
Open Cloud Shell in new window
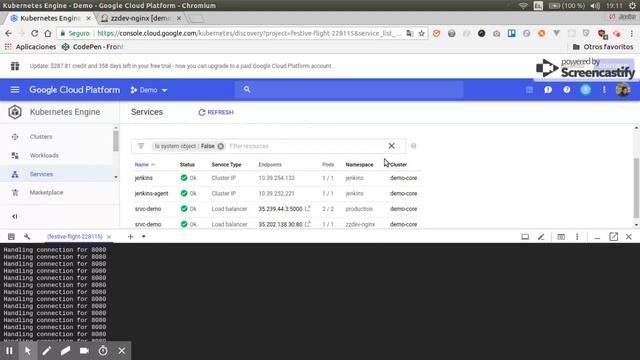point(613,237)
